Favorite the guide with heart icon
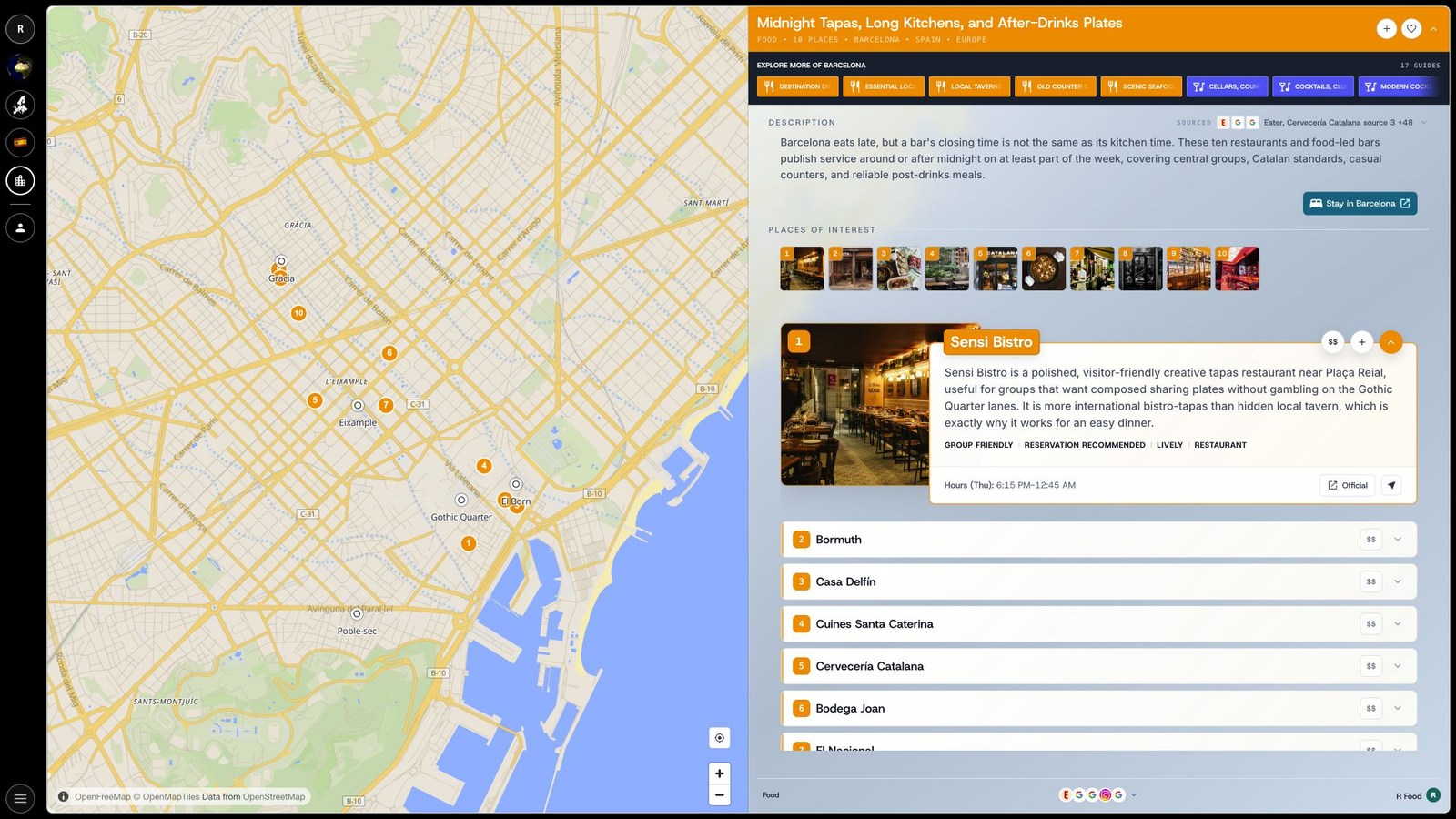The image size is (1456, 819). click(x=1411, y=29)
